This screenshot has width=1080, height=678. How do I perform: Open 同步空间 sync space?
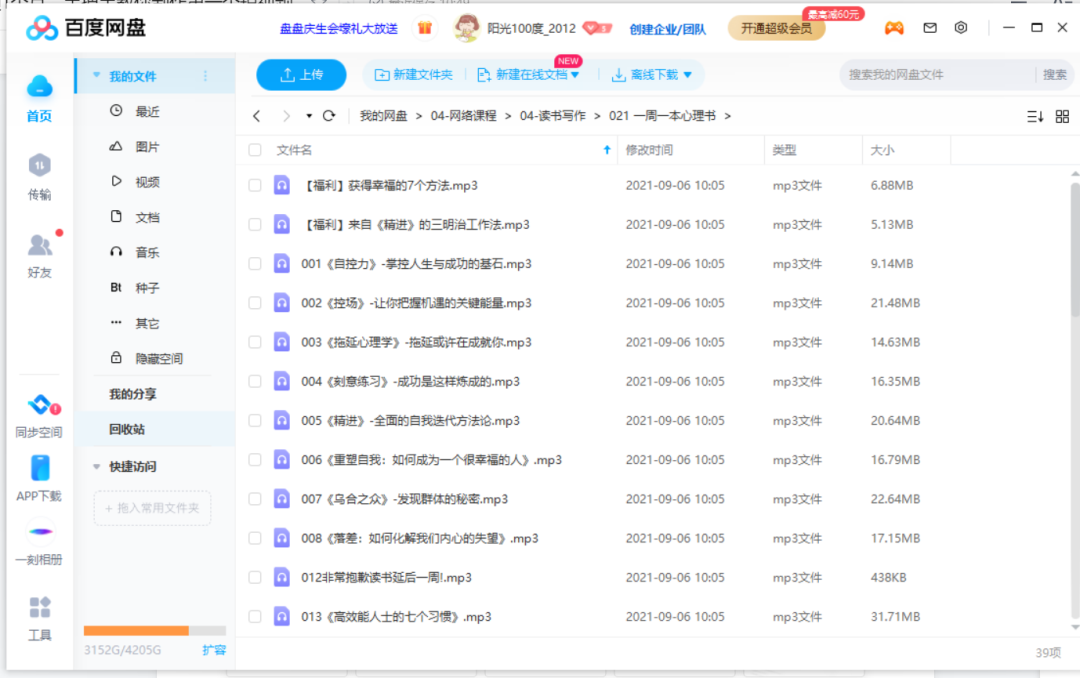click(39, 415)
